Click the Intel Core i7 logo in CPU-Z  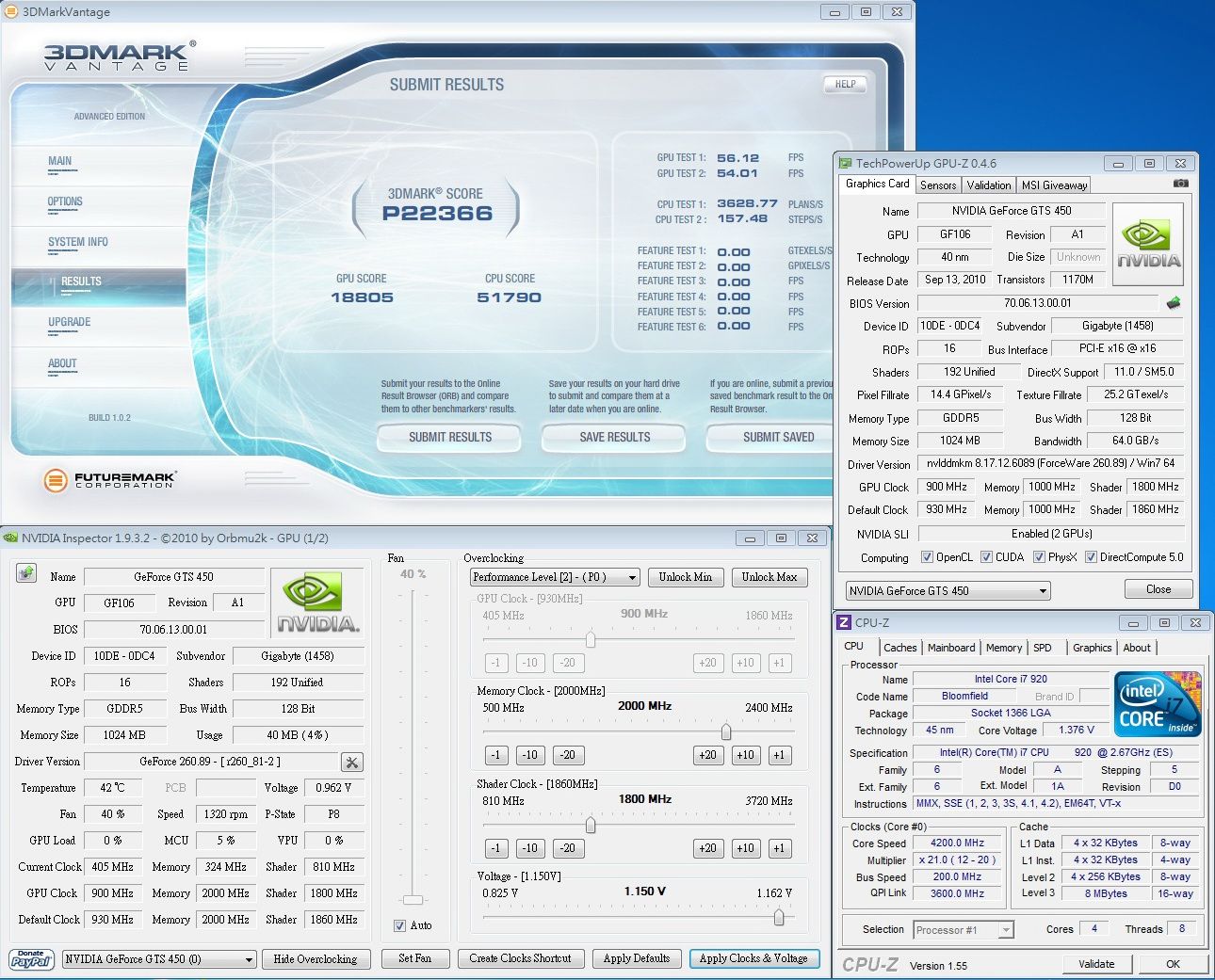pyautogui.click(x=1158, y=704)
